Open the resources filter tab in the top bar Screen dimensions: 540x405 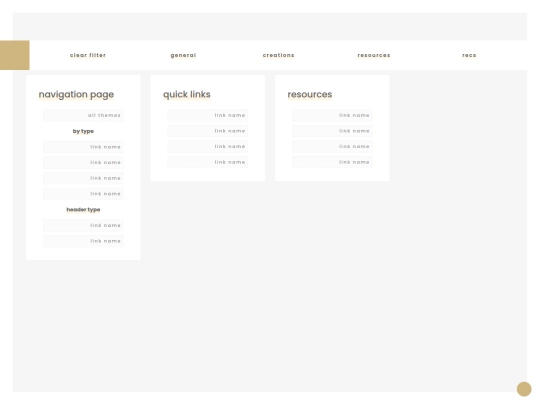pyautogui.click(x=374, y=55)
